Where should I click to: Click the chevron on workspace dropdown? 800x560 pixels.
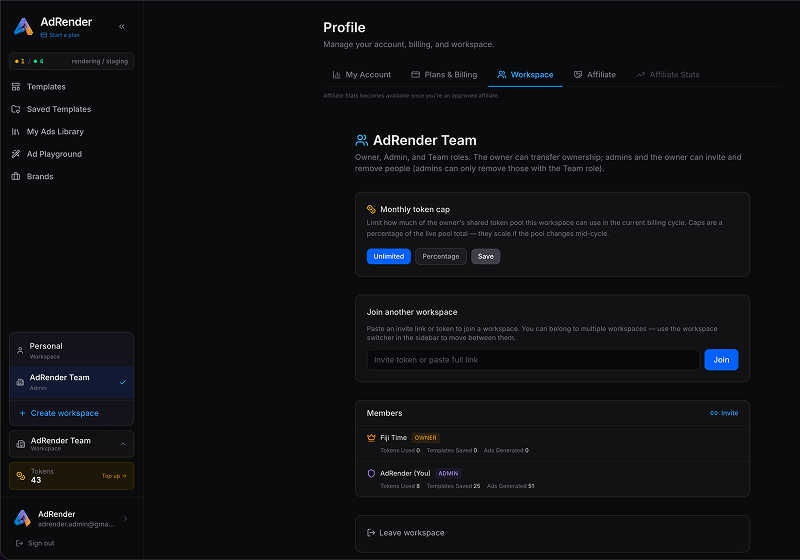click(x=123, y=444)
